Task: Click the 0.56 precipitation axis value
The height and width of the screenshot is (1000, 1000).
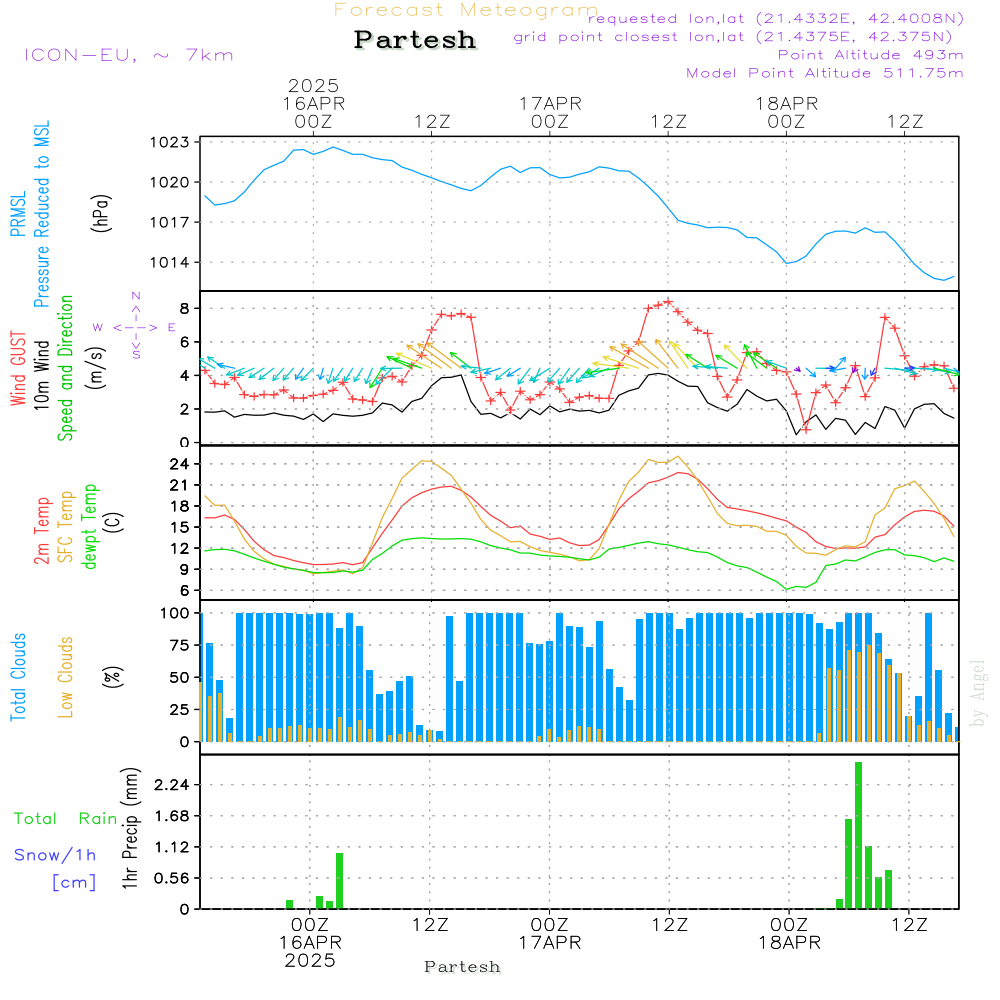Action: coord(172,879)
